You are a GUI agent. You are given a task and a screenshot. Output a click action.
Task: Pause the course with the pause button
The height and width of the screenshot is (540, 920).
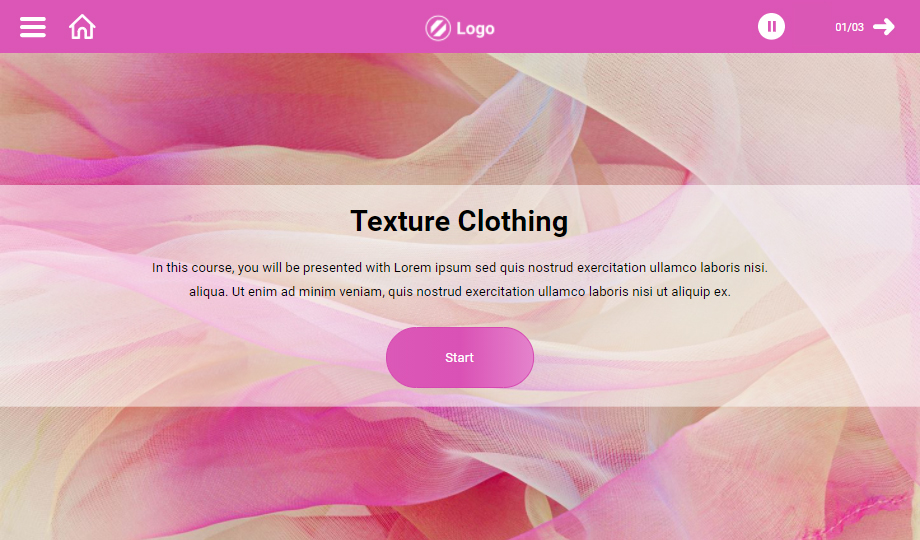click(771, 26)
